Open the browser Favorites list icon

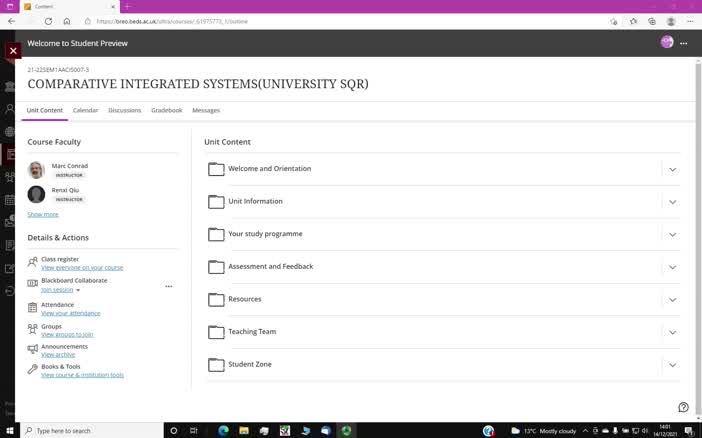pos(633,21)
